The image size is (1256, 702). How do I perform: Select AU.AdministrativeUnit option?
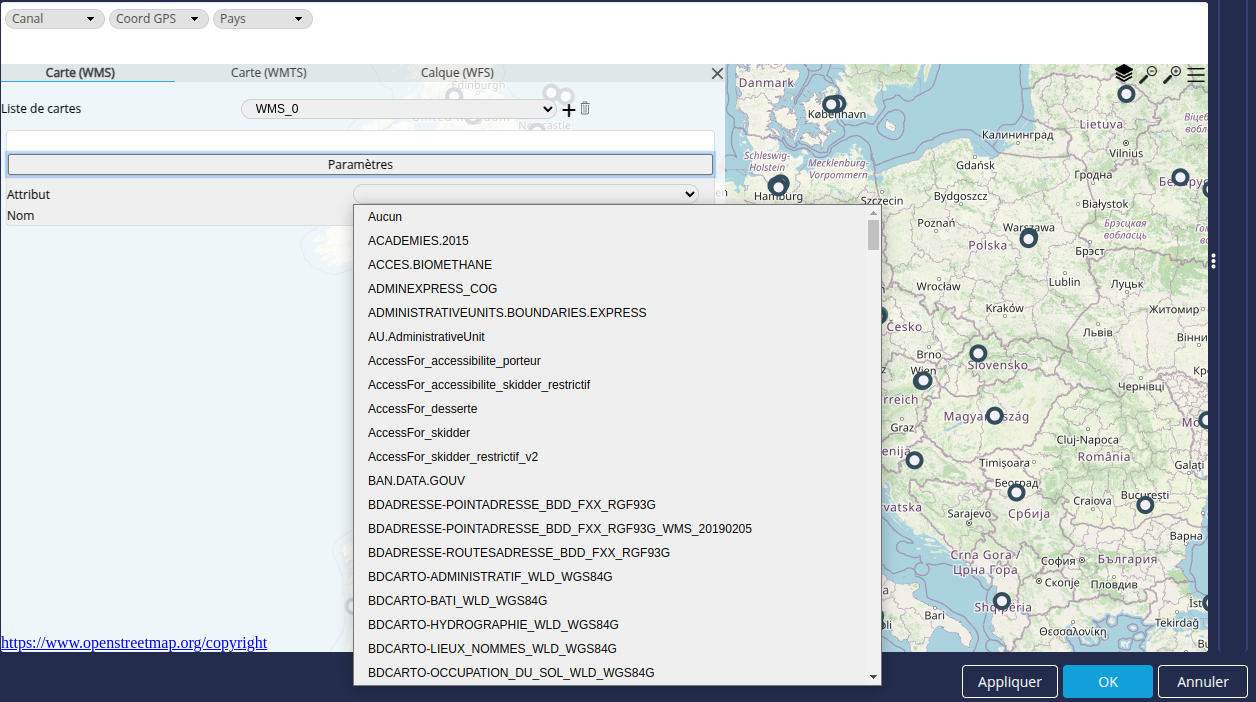click(610, 337)
